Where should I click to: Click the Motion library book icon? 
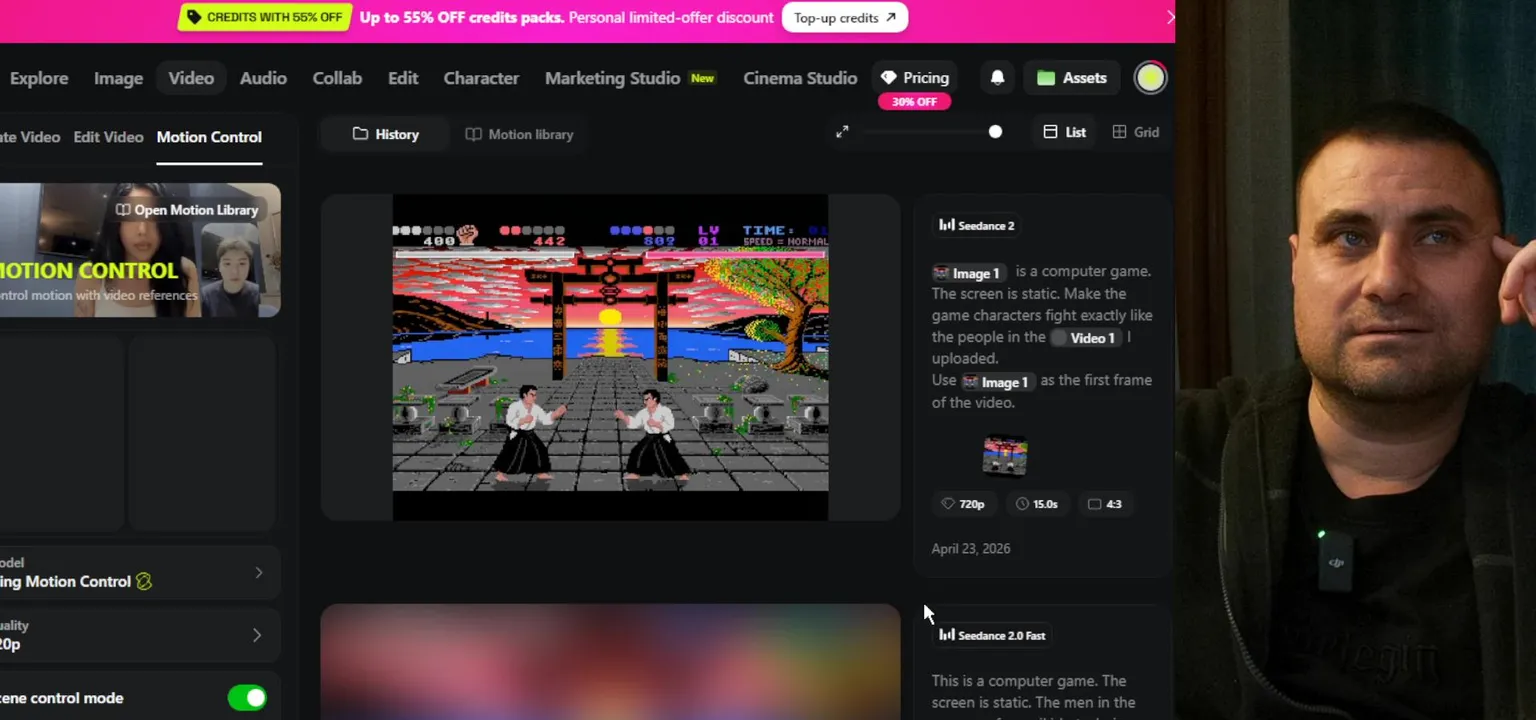click(x=473, y=134)
